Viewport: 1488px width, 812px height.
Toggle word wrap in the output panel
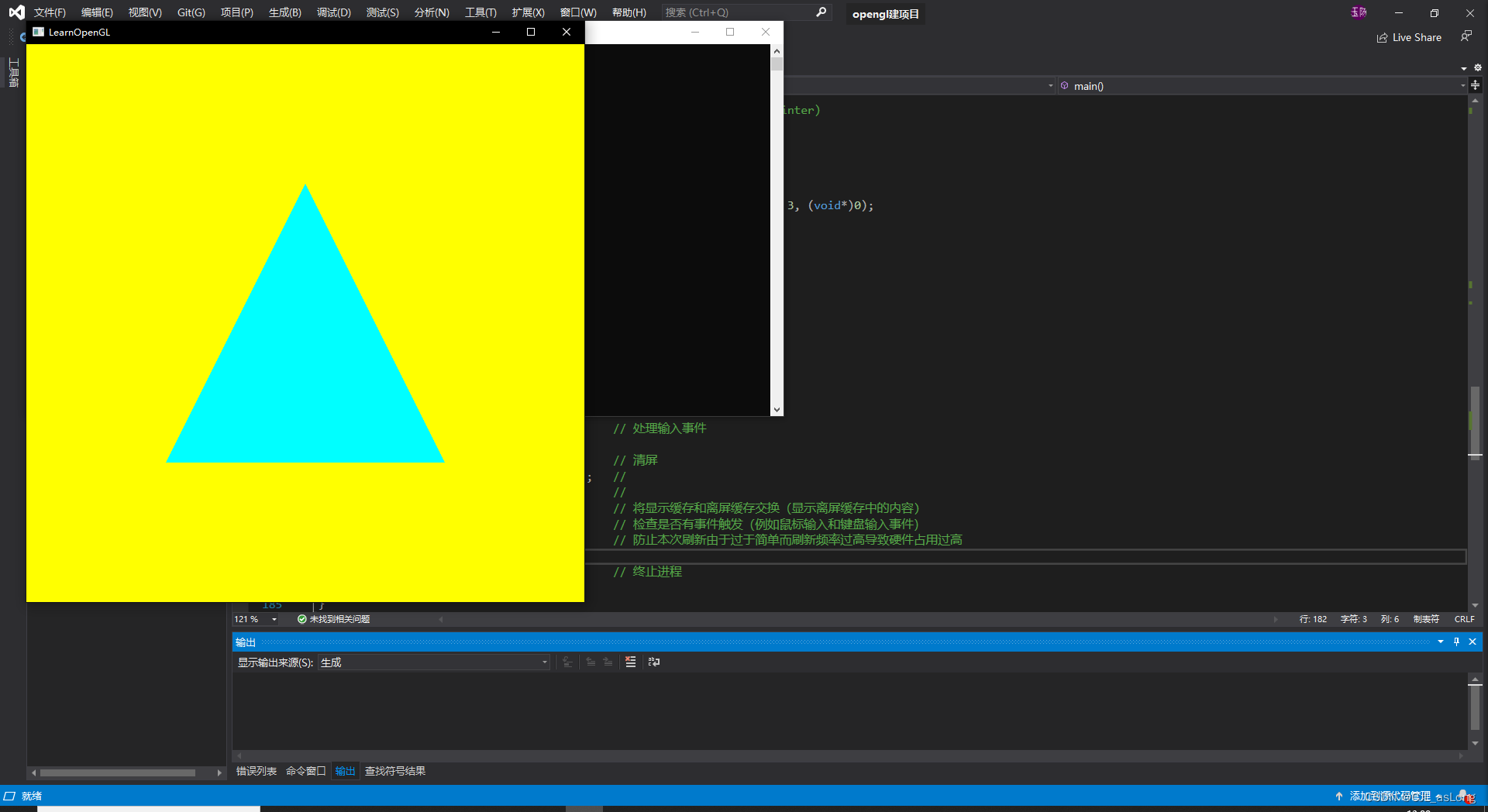(x=654, y=662)
